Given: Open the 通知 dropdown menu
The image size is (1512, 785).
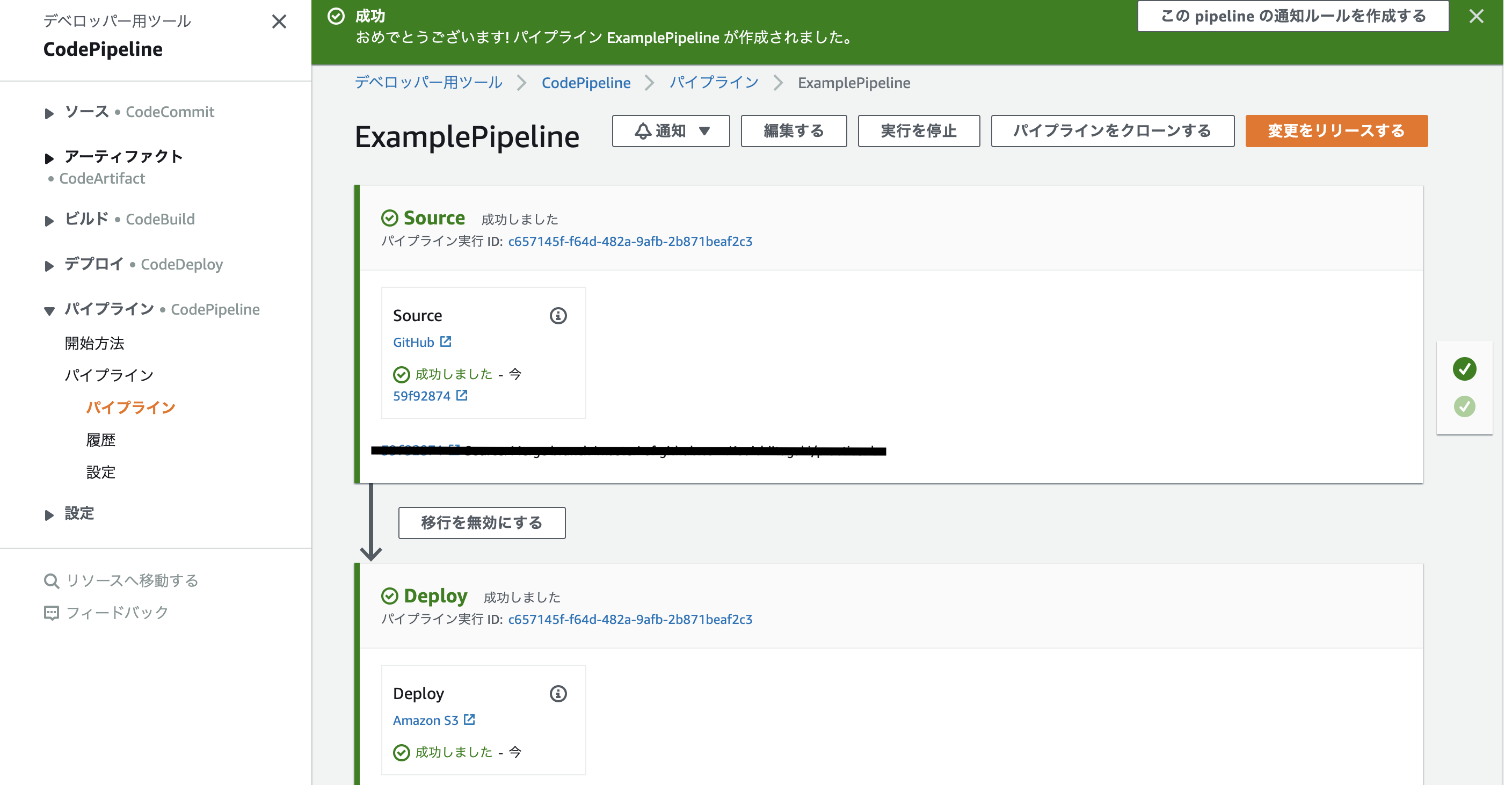Looking at the screenshot, I should pyautogui.click(x=670, y=131).
